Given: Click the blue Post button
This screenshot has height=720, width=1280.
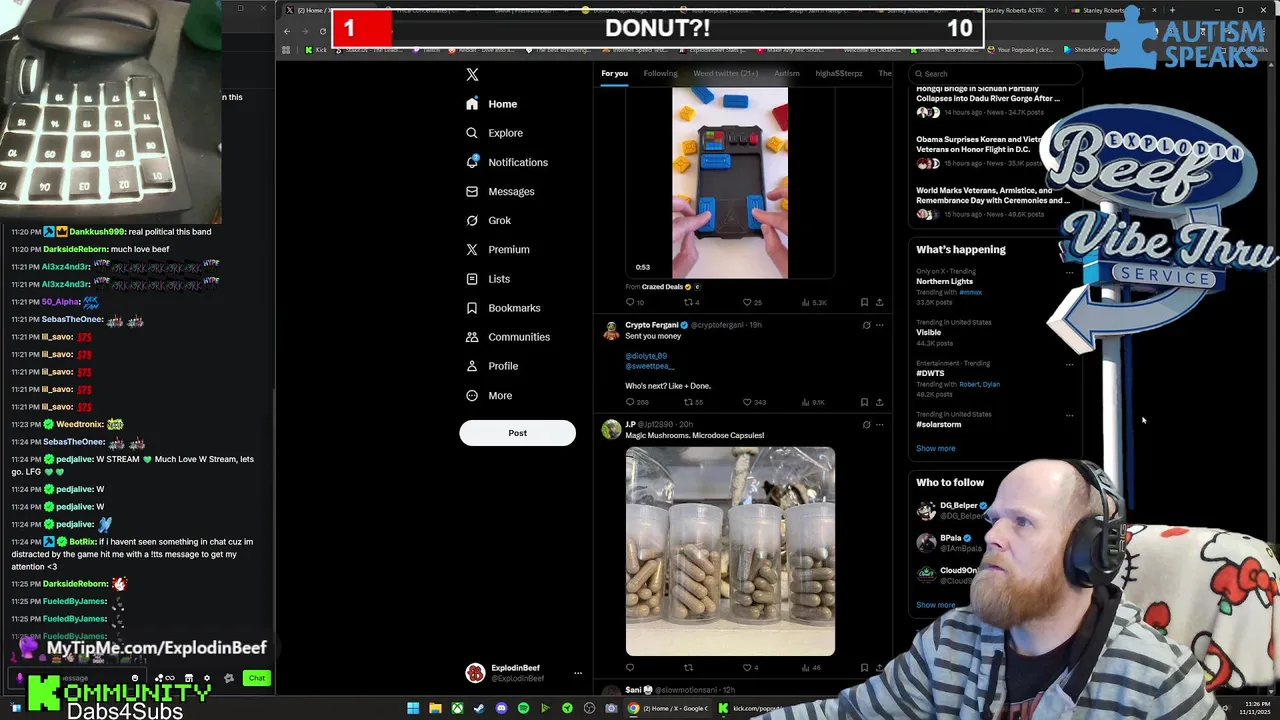Looking at the screenshot, I should pyautogui.click(x=517, y=433).
